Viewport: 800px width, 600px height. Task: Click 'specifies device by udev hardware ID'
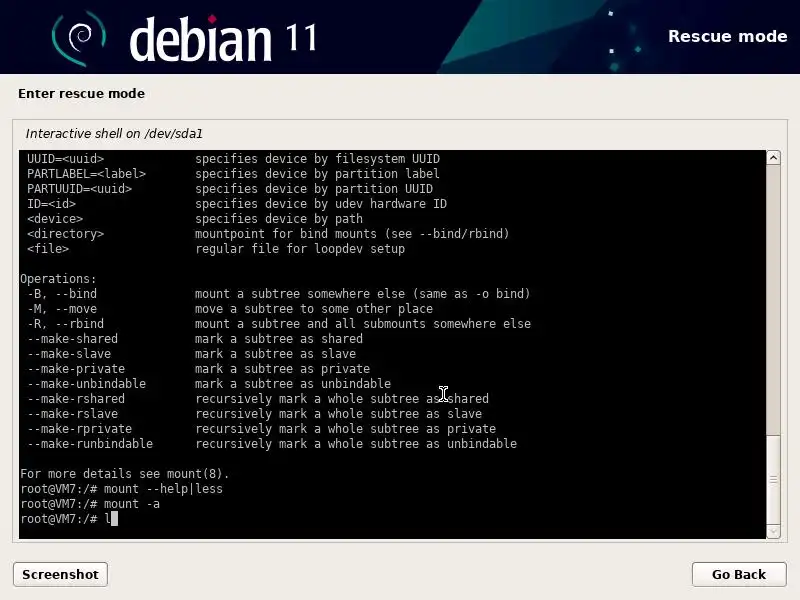[321, 204]
